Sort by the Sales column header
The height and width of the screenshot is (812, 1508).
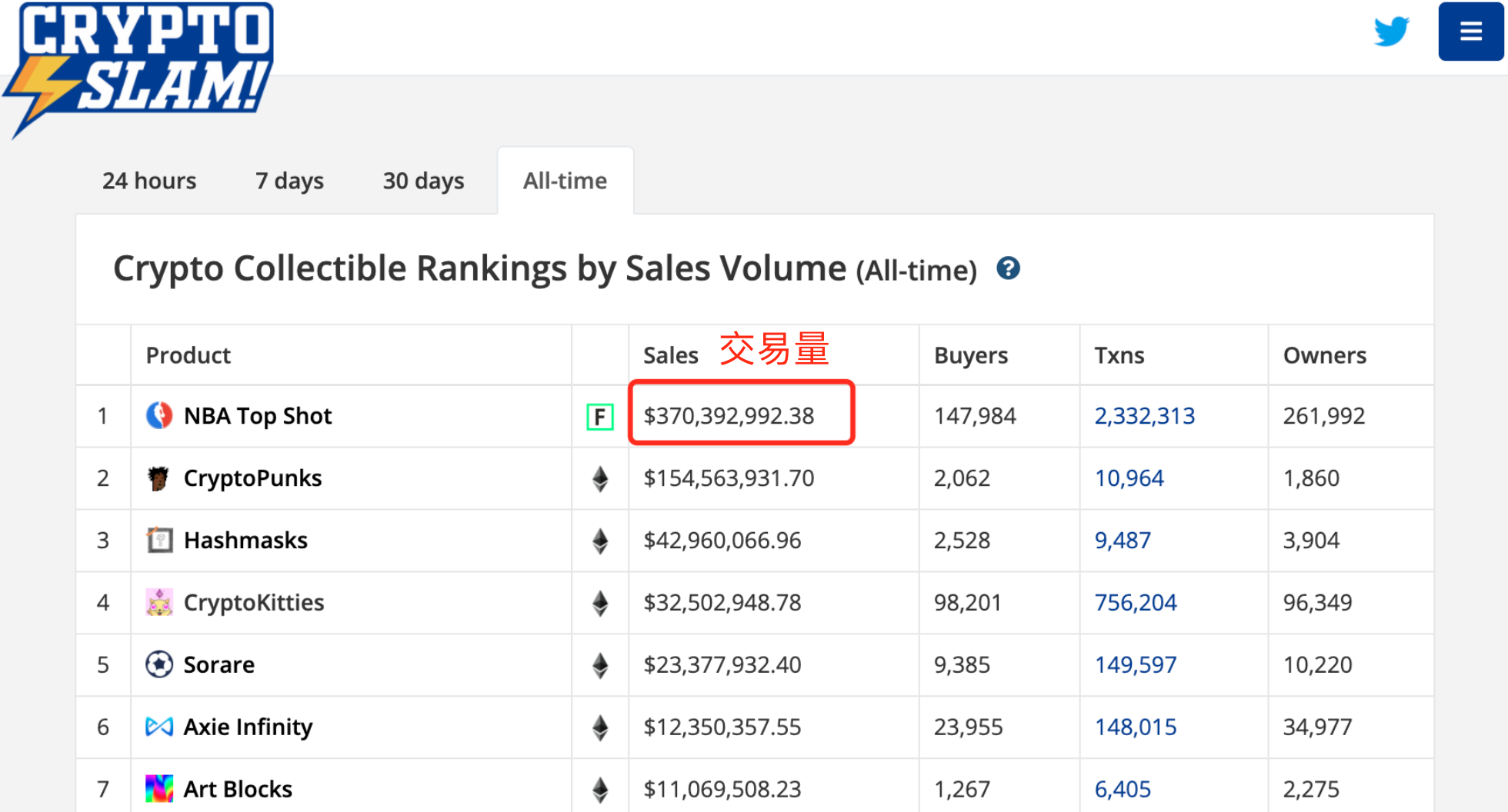click(x=670, y=355)
